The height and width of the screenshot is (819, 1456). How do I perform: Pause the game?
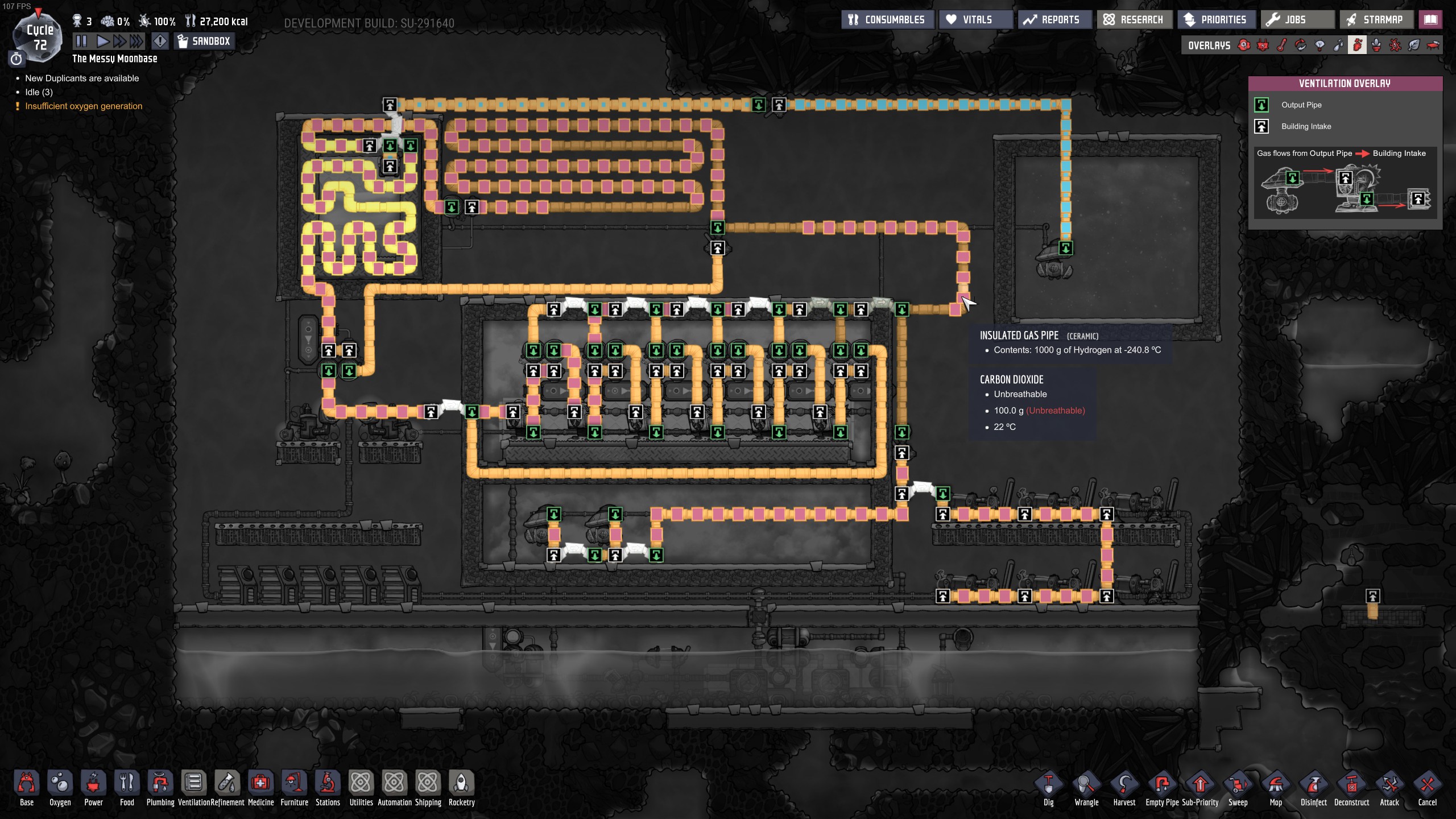point(81,41)
